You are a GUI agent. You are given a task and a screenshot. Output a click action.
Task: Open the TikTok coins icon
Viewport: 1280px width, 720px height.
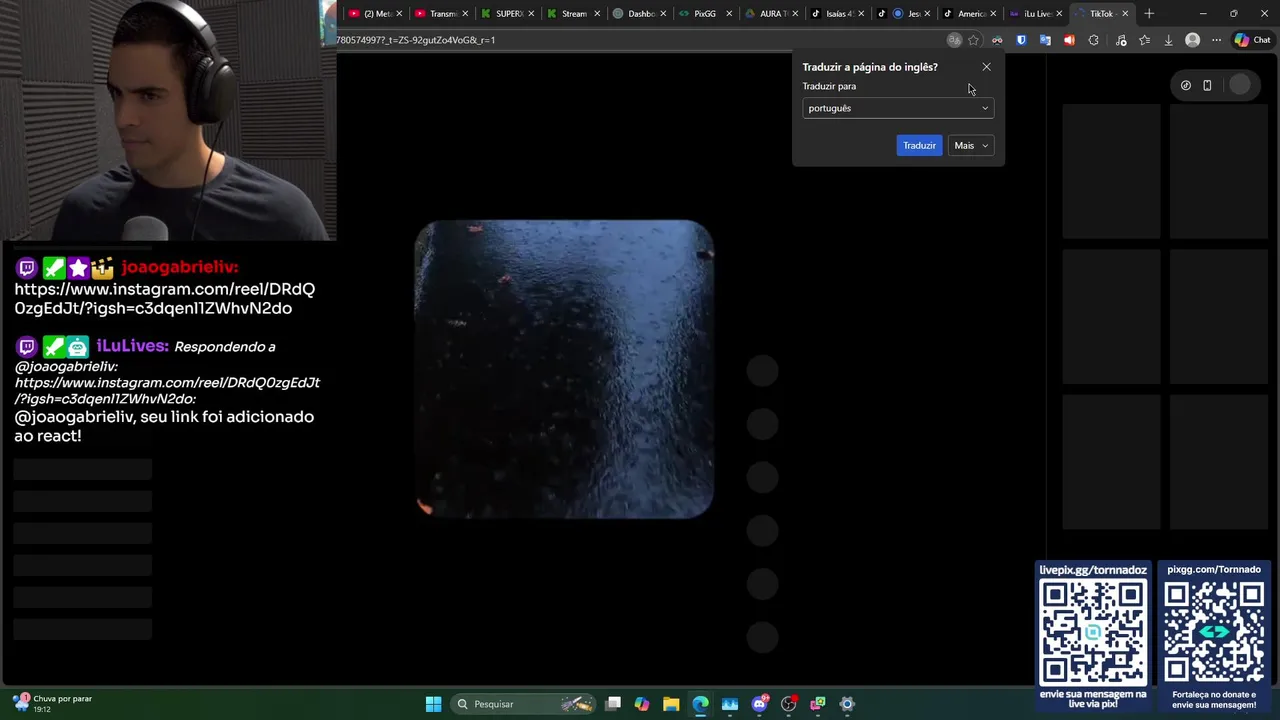click(1186, 85)
